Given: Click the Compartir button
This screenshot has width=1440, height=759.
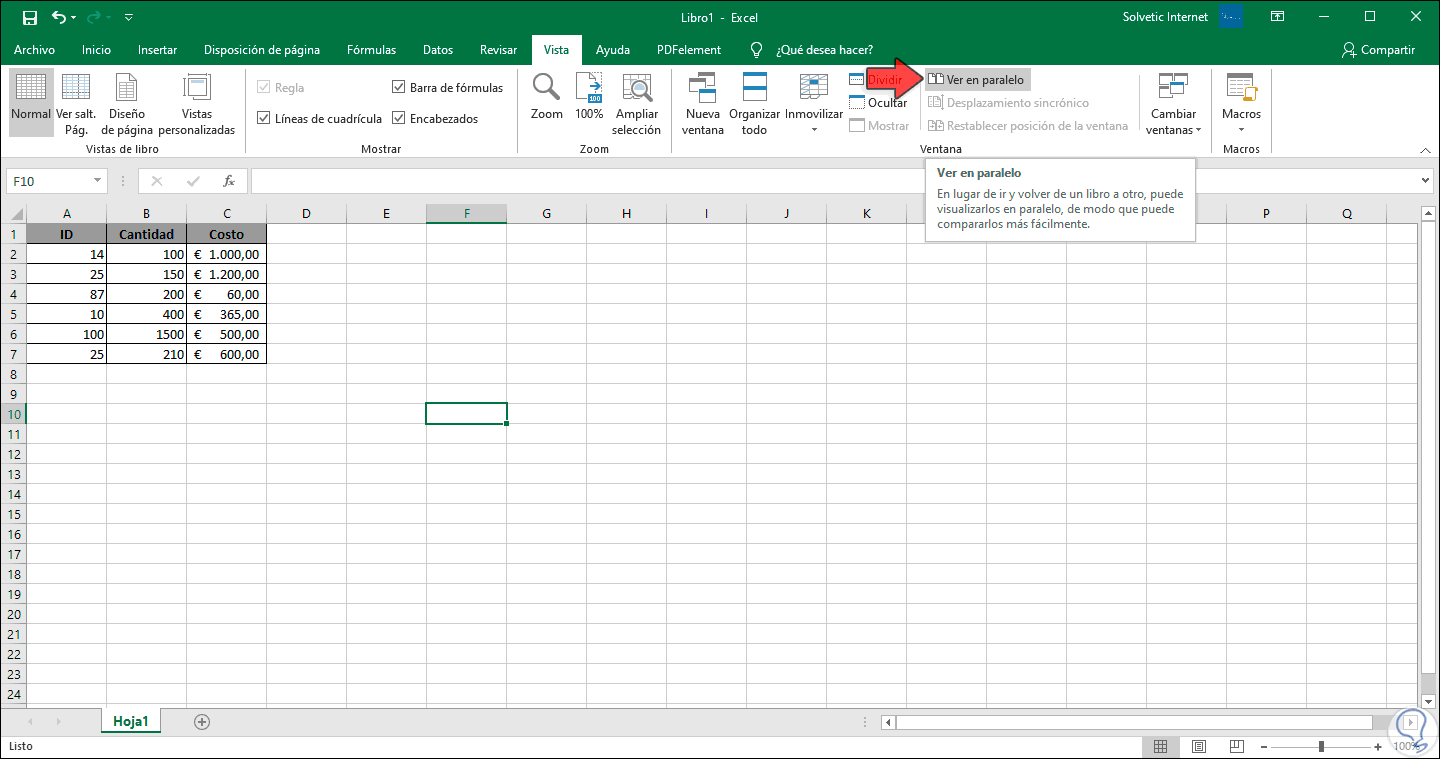Looking at the screenshot, I should pyautogui.click(x=1378, y=50).
